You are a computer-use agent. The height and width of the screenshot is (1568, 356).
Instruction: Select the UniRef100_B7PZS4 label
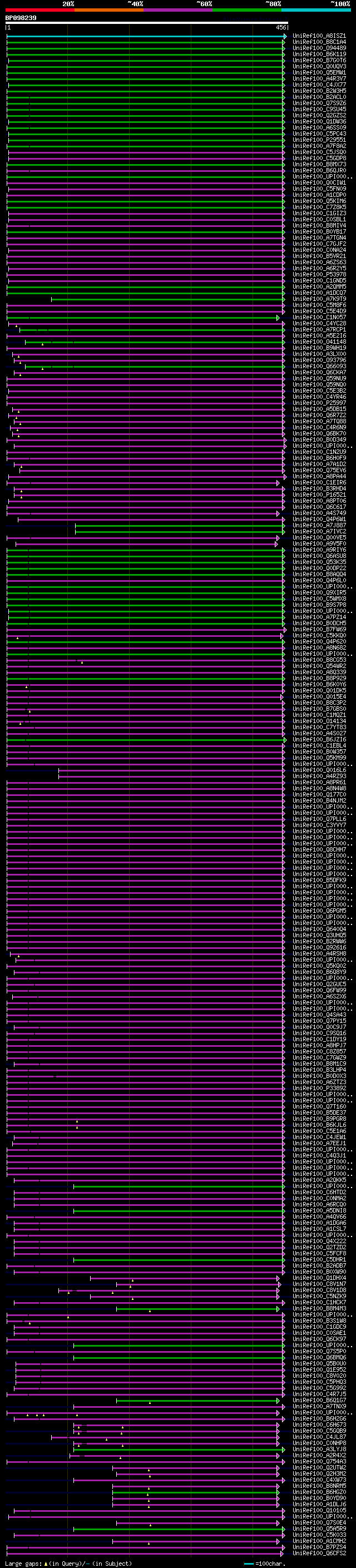319,1547
